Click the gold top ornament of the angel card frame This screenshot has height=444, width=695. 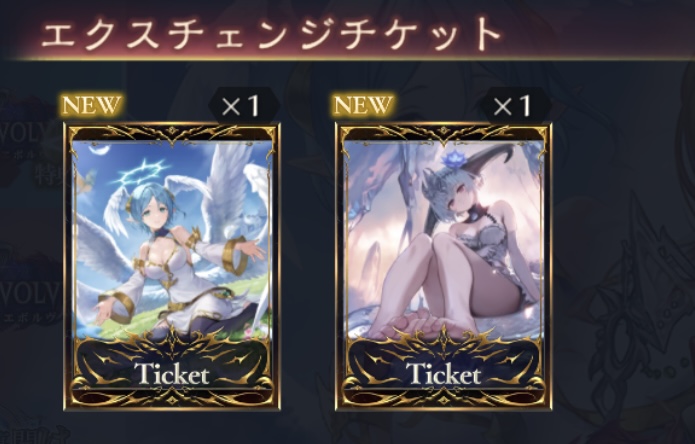coord(172,133)
